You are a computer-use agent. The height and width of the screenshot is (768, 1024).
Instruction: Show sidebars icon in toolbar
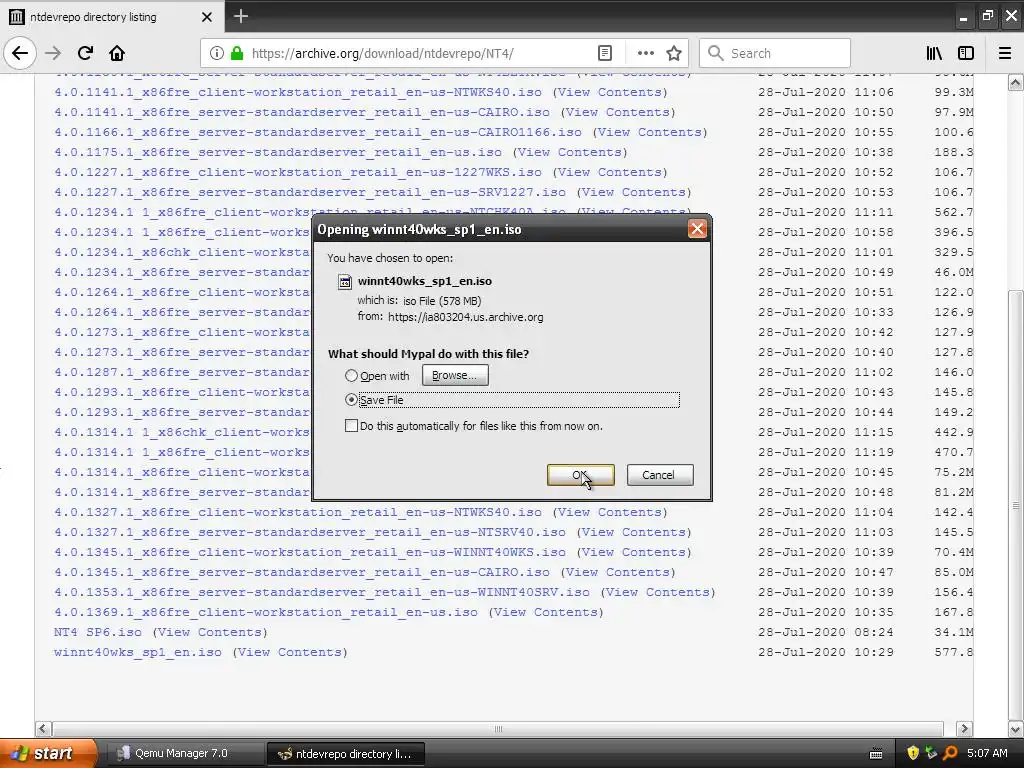[x=966, y=53]
